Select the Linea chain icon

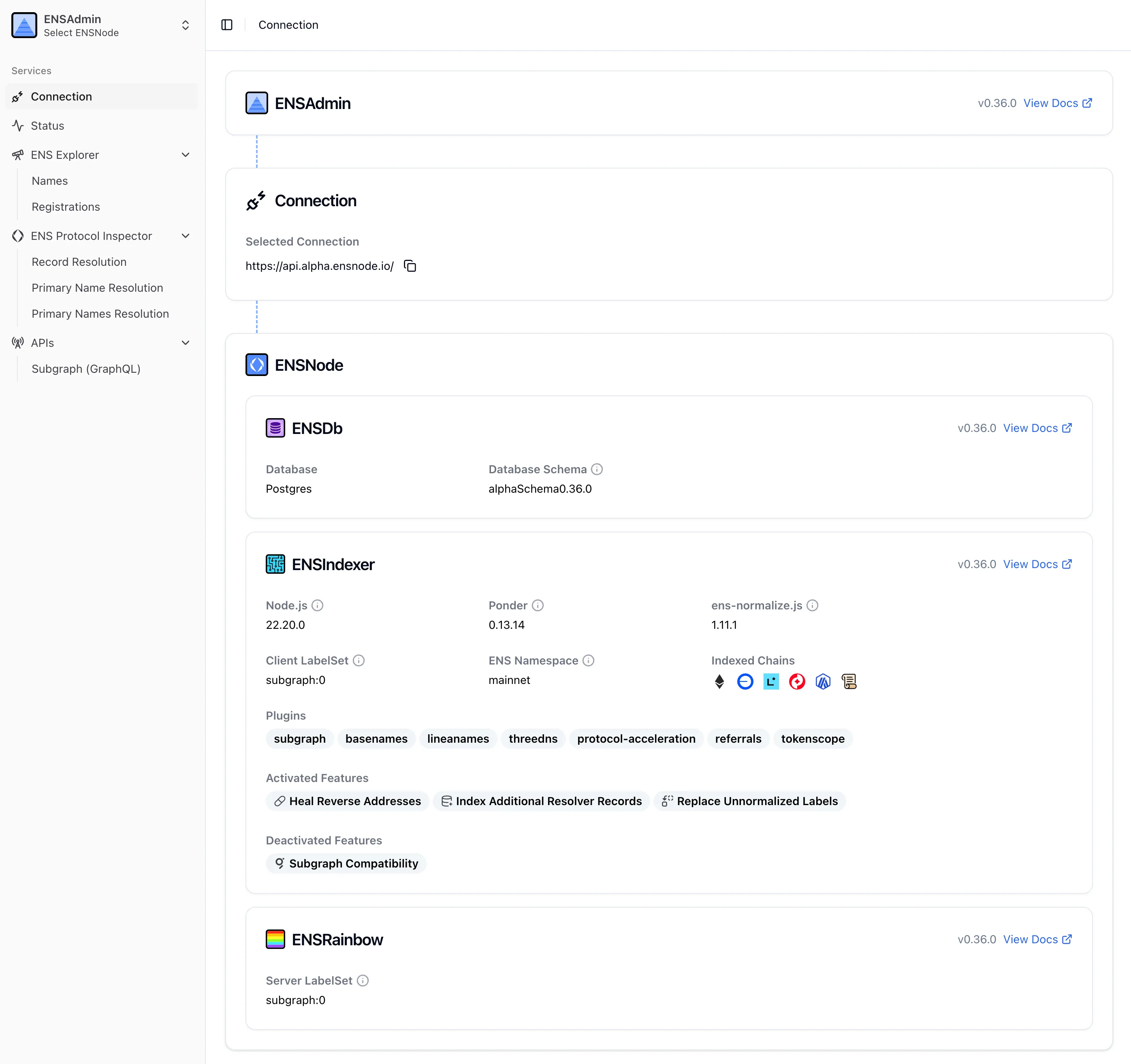tap(771, 681)
